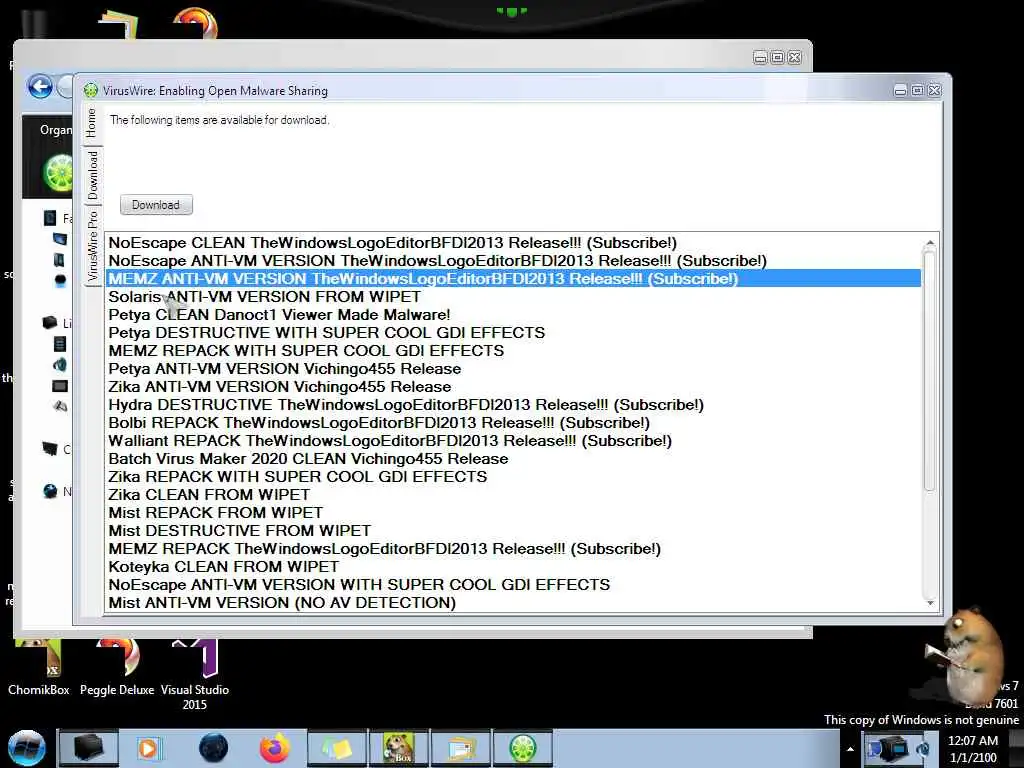This screenshot has height=768, width=1024.
Task: Select "Mist DESTRUCTIVE FROM WIPET" row
Action: (513, 530)
